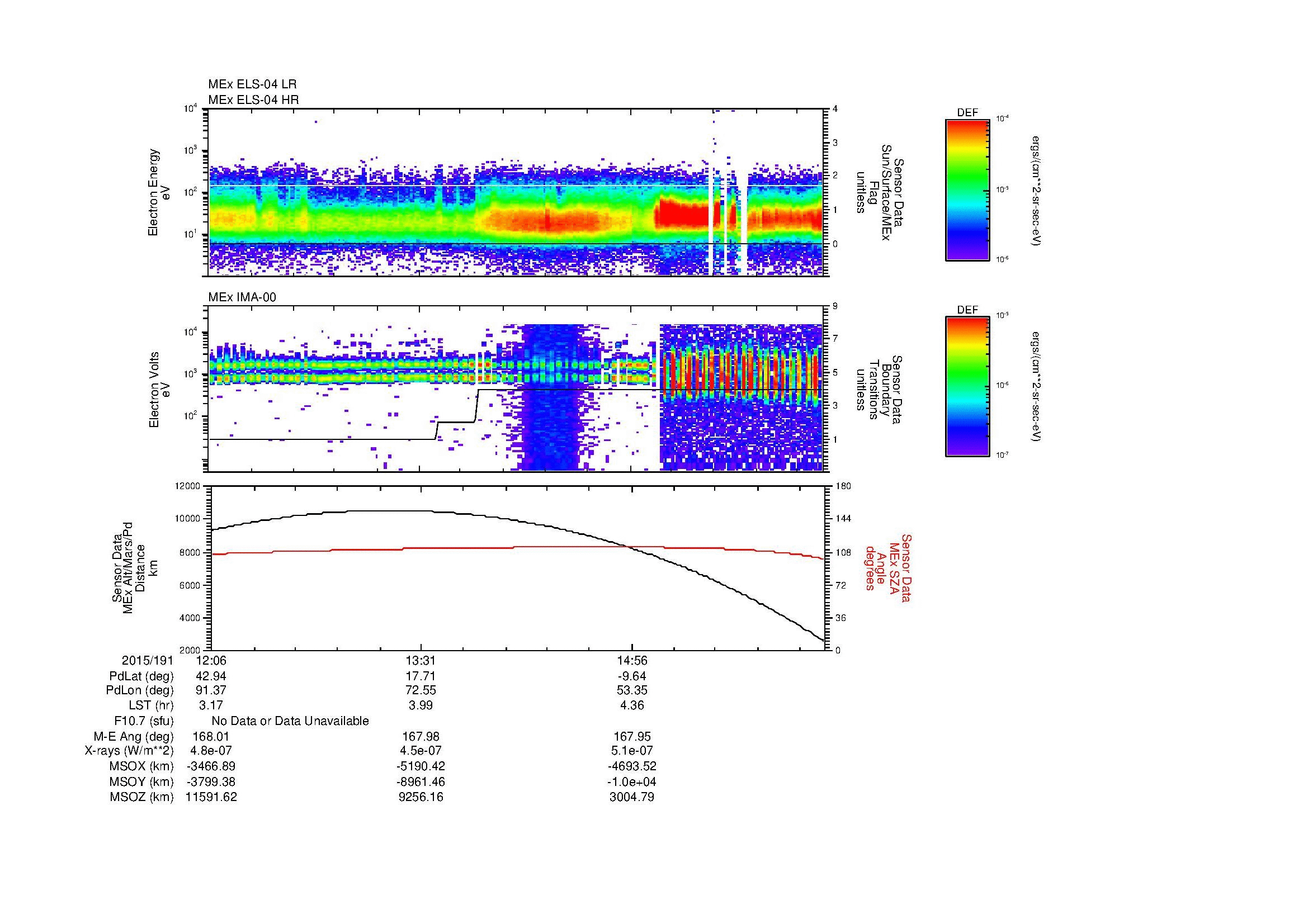Click the 13:31 time tick label

click(421, 661)
